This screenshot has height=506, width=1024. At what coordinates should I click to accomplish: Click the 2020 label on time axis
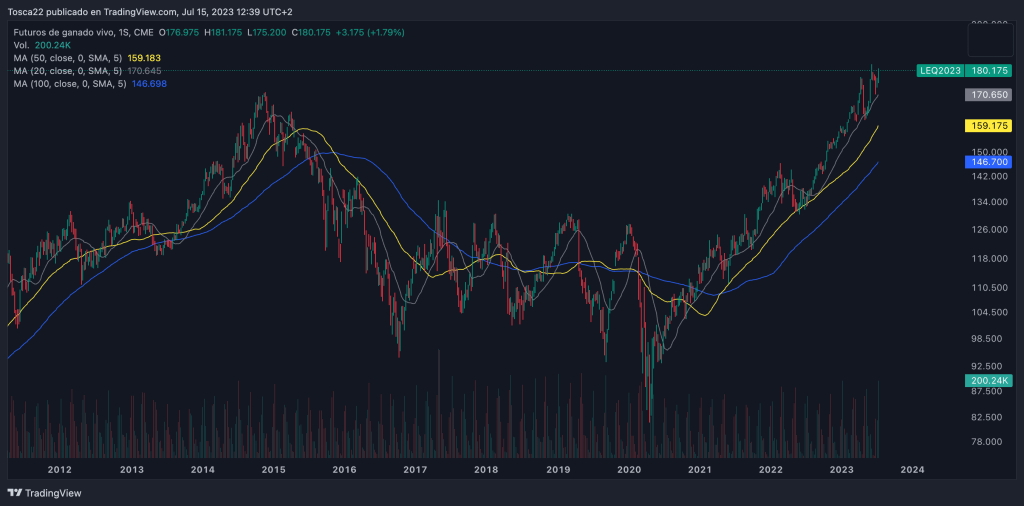pos(629,469)
